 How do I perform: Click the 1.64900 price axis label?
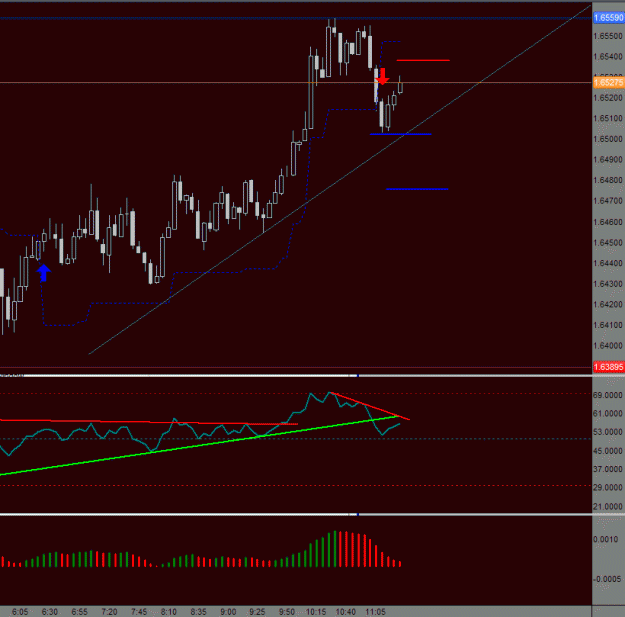coord(608,160)
